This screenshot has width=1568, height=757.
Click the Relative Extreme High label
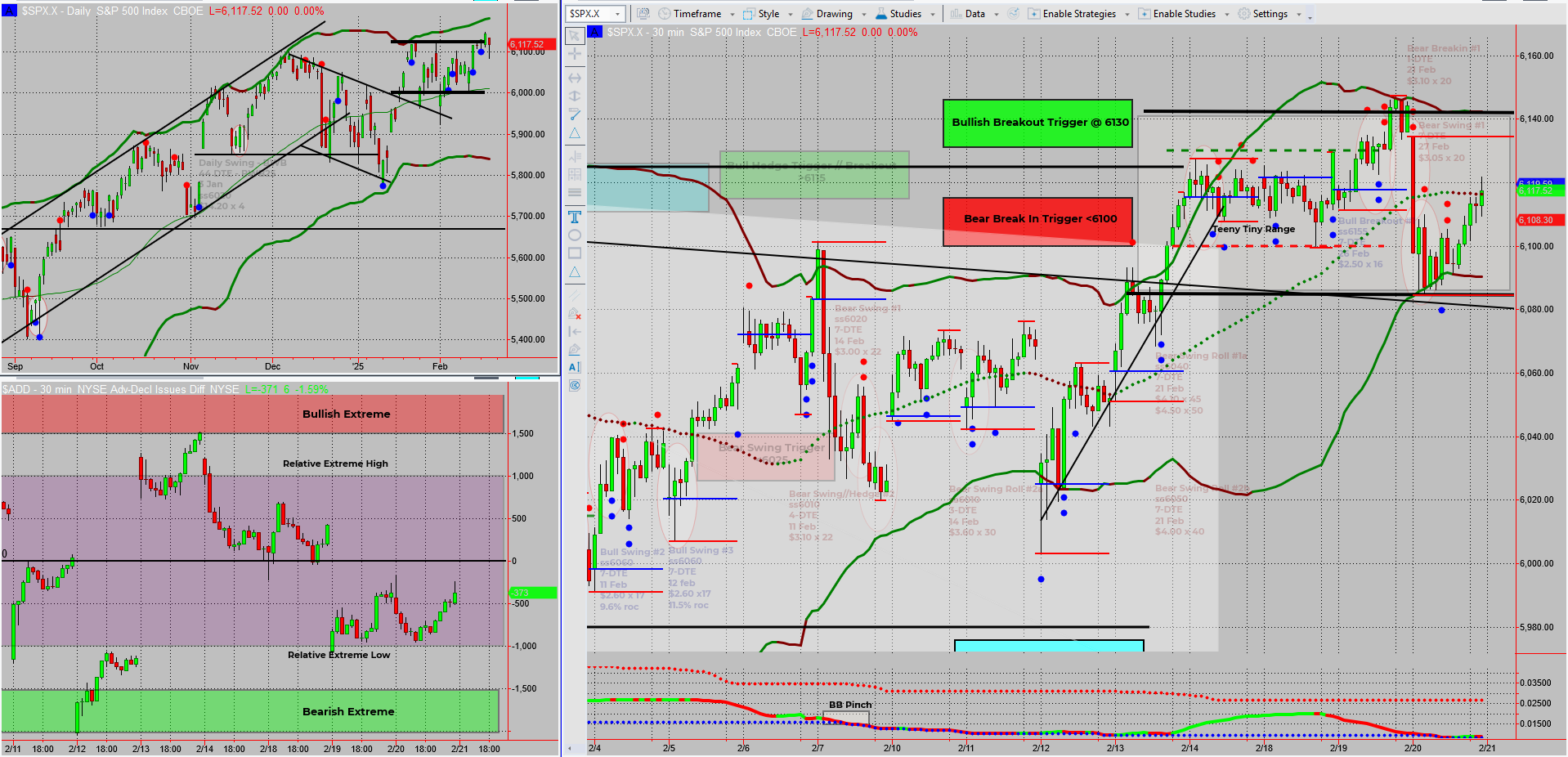coord(335,464)
